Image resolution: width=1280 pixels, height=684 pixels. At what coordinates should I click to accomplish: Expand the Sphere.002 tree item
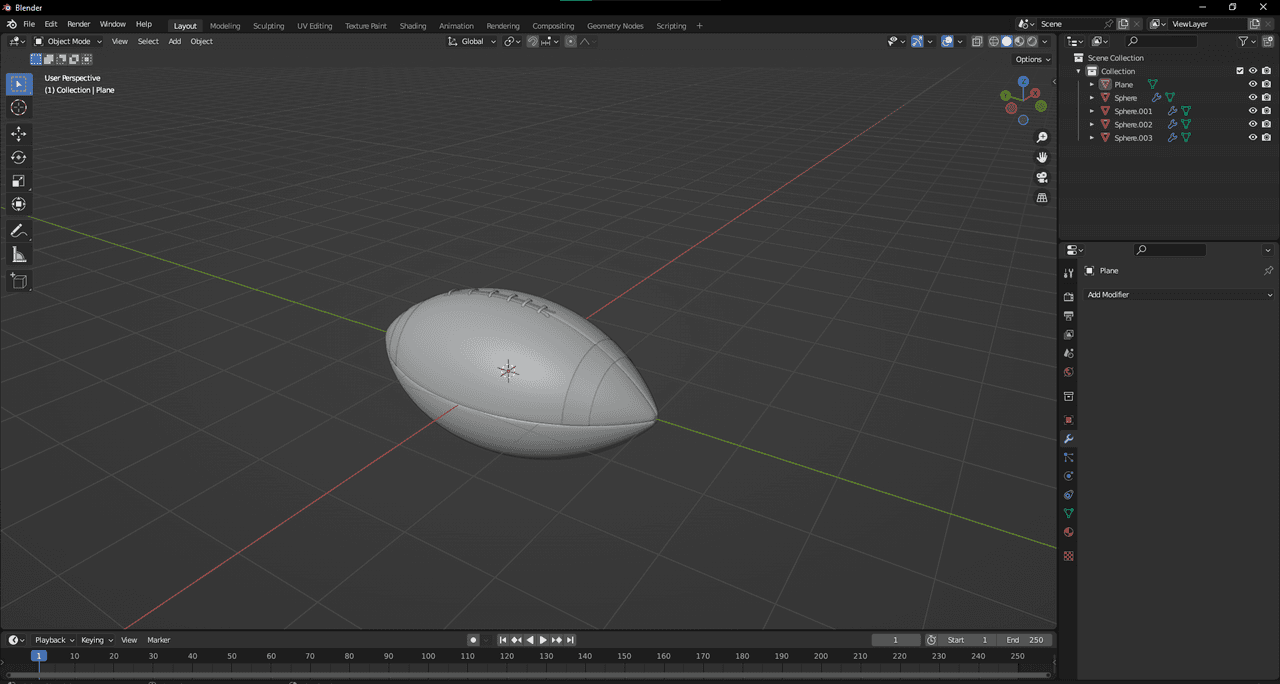[1092, 125]
